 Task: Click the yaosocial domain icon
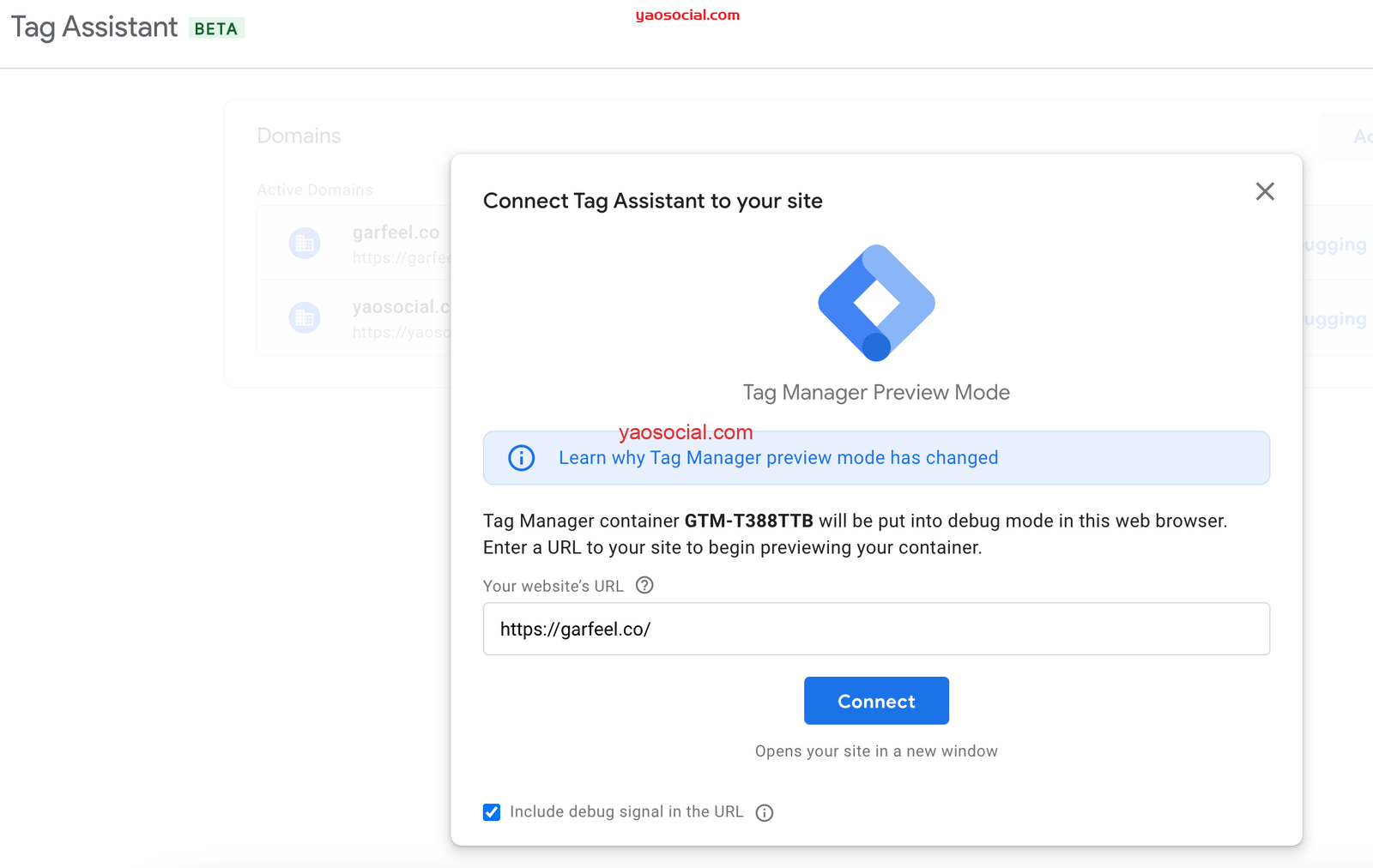point(305,317)
